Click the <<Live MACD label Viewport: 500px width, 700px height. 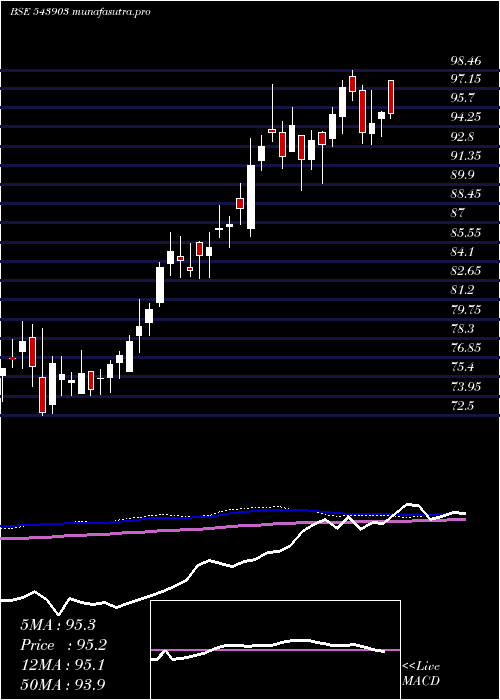(x=421, y=673)
